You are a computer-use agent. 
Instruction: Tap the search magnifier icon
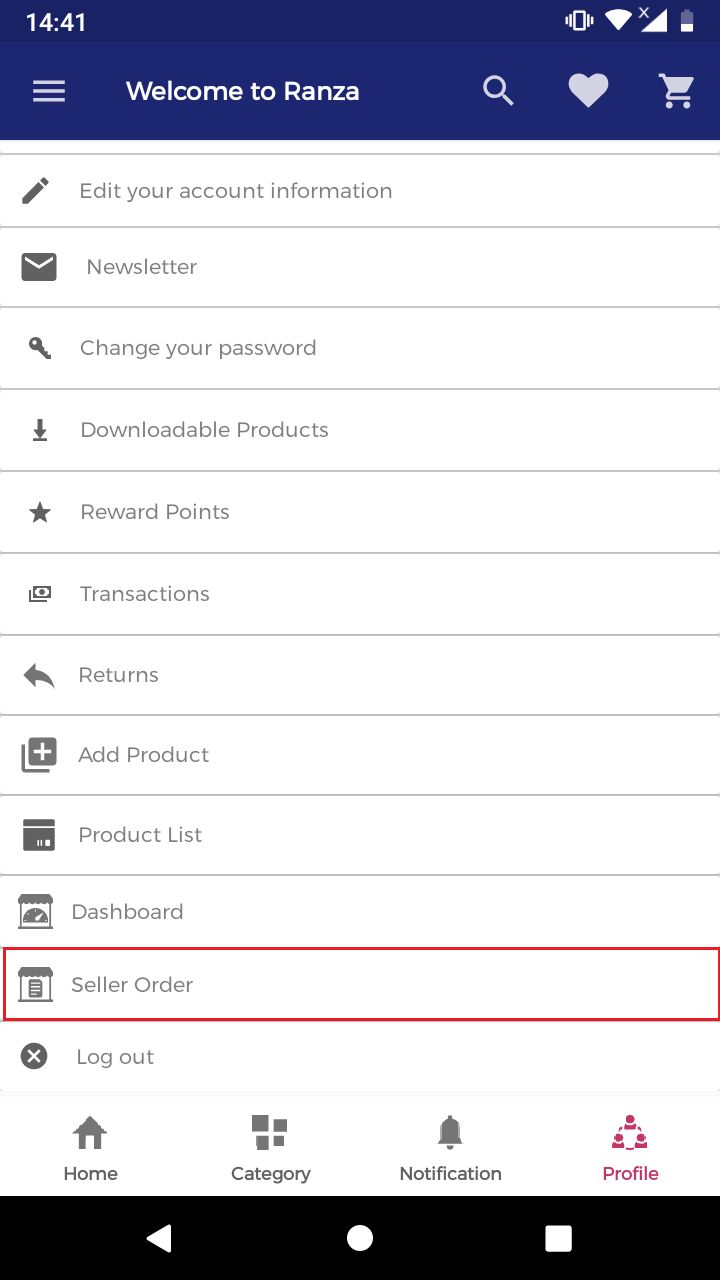498,91
